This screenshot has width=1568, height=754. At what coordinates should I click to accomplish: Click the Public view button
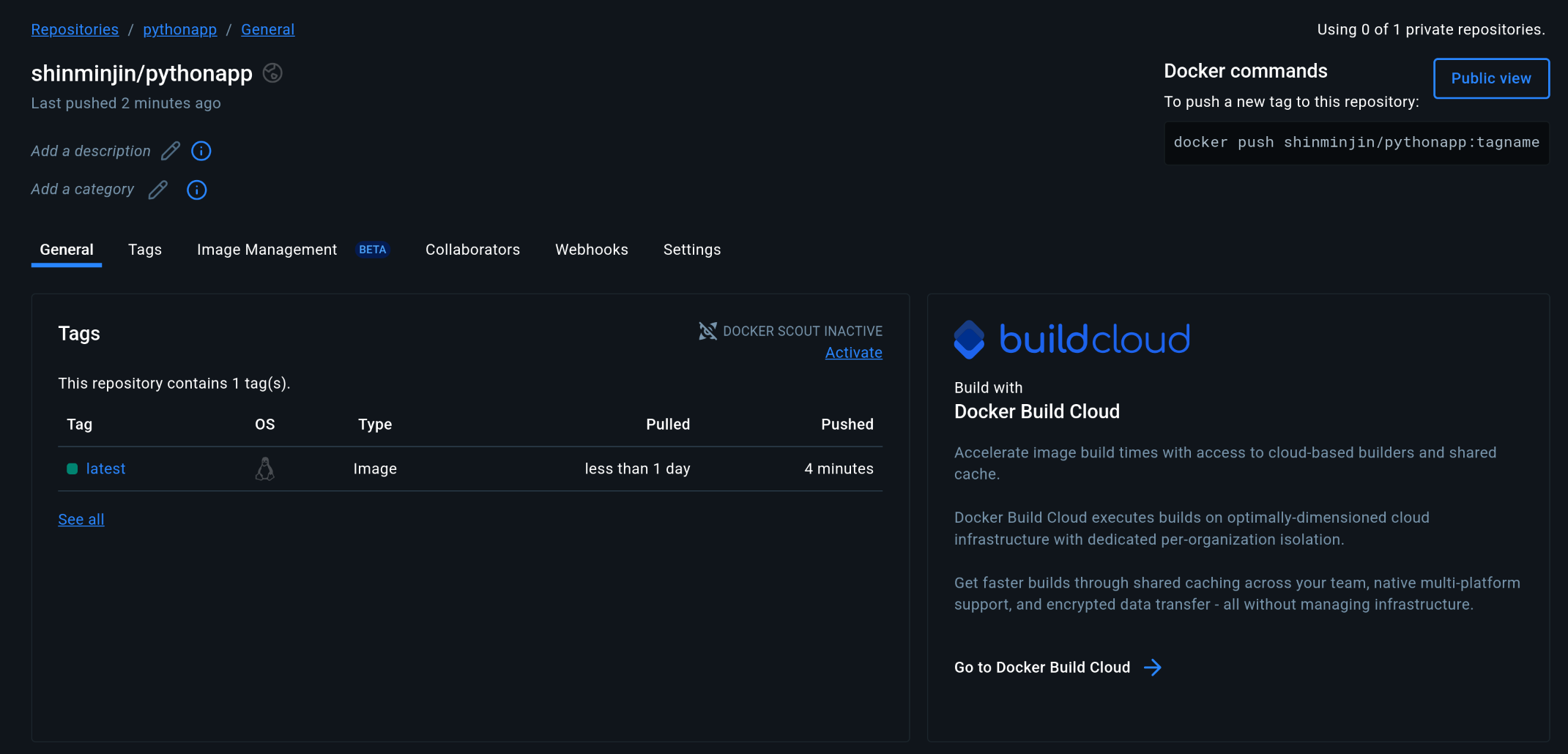pos(1491,78)
